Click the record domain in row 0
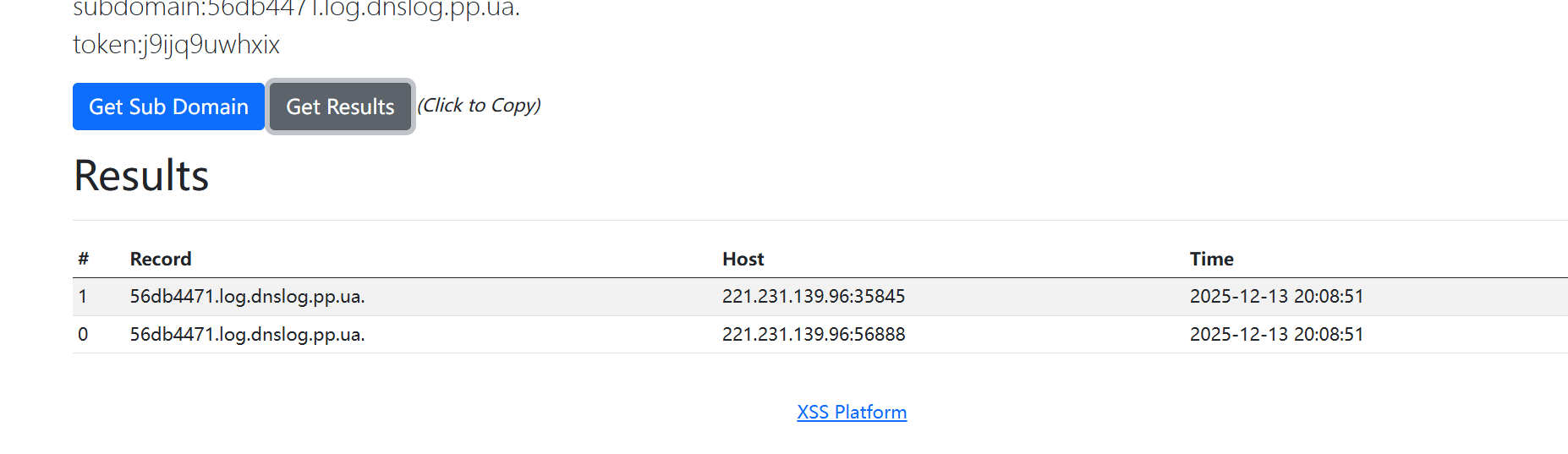 (247, 335)
